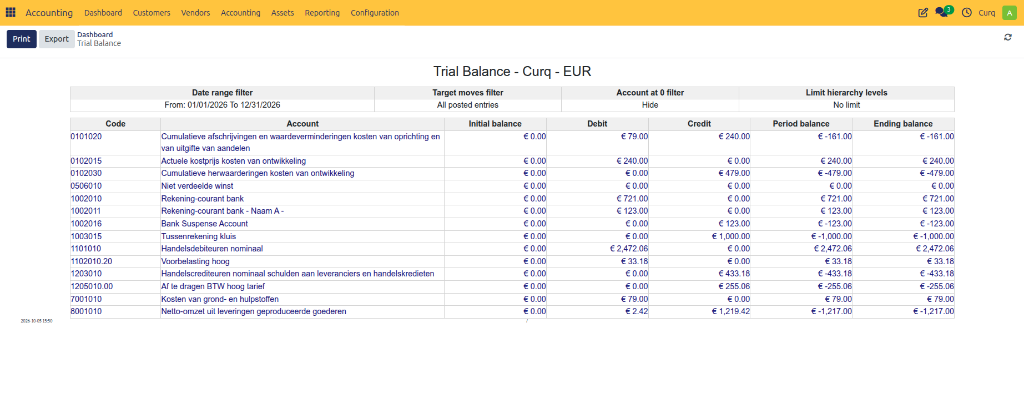The width and height of the screenshot is (1024, 406).
Task: Open account code 1205010.00
Action: 91,287
